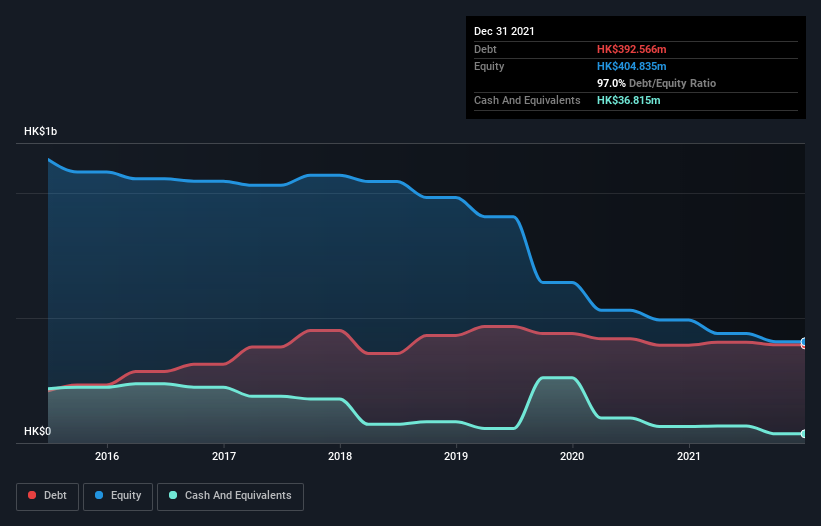Toggle the Debt series legend button
Image resolution: width=821 pixels, height=526 pixels.
point(47,496)
